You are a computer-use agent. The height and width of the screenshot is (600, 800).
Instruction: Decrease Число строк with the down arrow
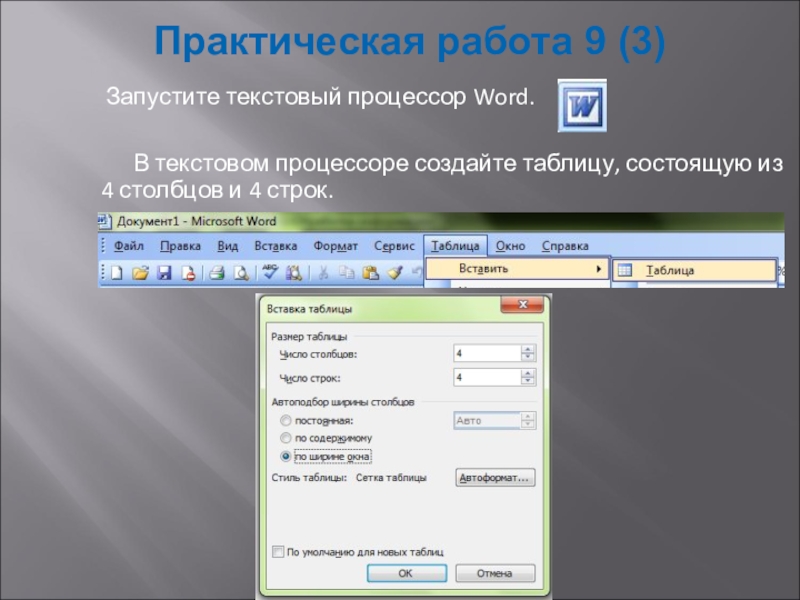[528, 382]
